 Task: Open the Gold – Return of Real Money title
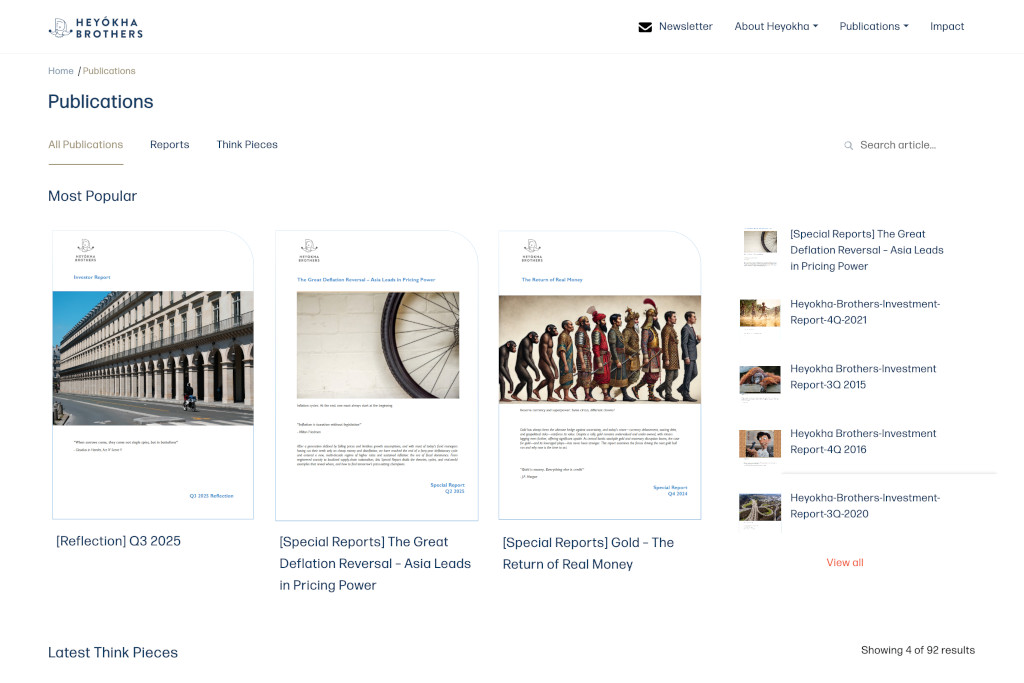click(x=588, y=553)
